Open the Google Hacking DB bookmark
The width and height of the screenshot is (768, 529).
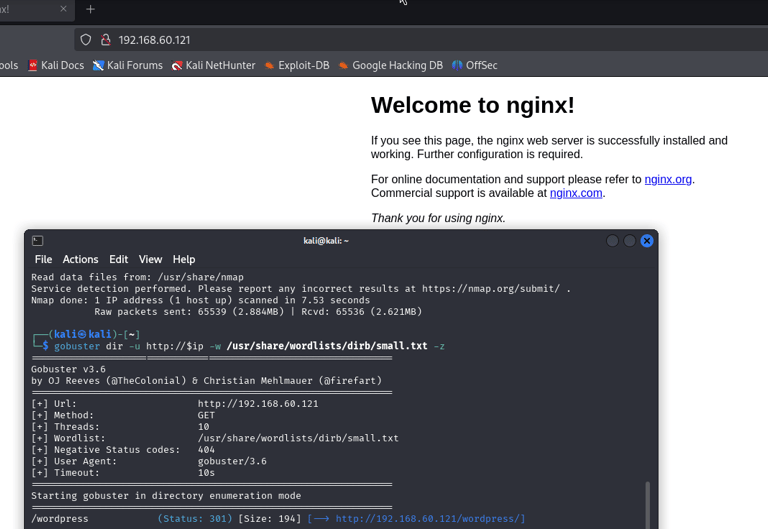[x=391, y=65]
